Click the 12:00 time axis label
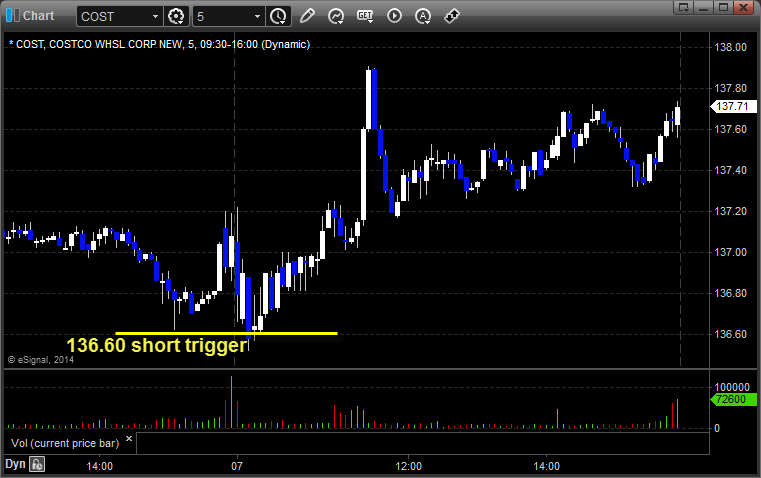 (x=409, y=466)
